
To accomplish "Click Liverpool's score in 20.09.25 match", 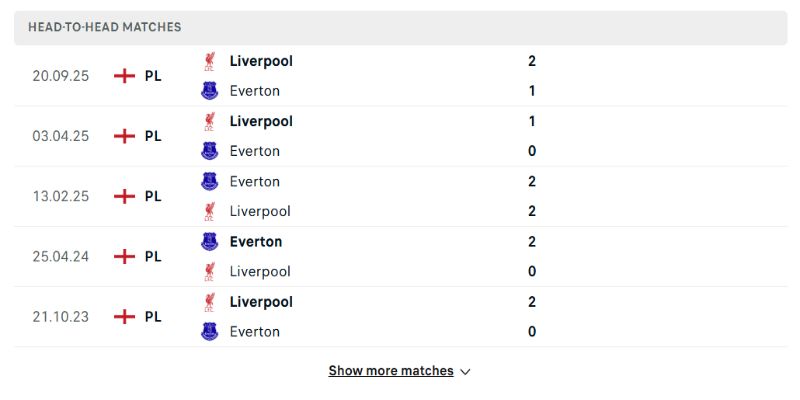I will coord(532,61).
